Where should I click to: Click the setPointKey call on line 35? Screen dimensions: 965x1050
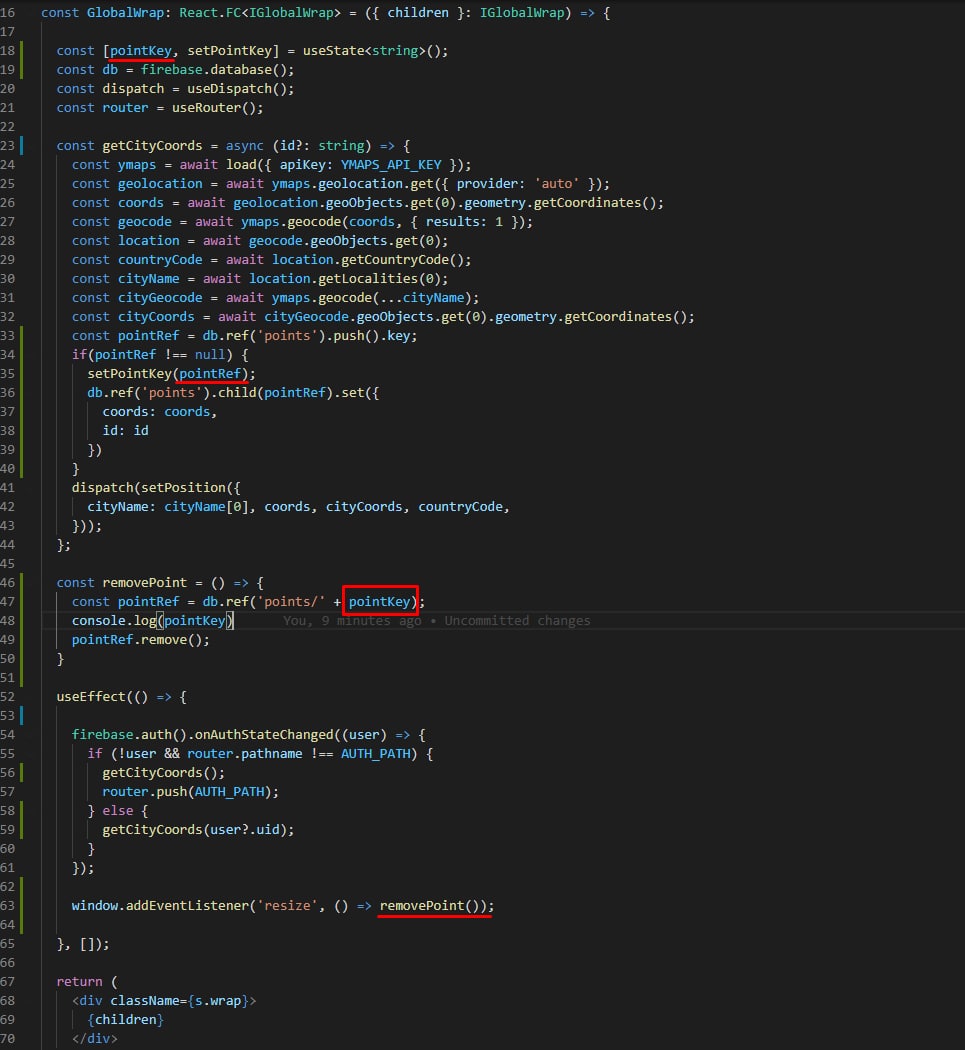(x=129, y=374)
